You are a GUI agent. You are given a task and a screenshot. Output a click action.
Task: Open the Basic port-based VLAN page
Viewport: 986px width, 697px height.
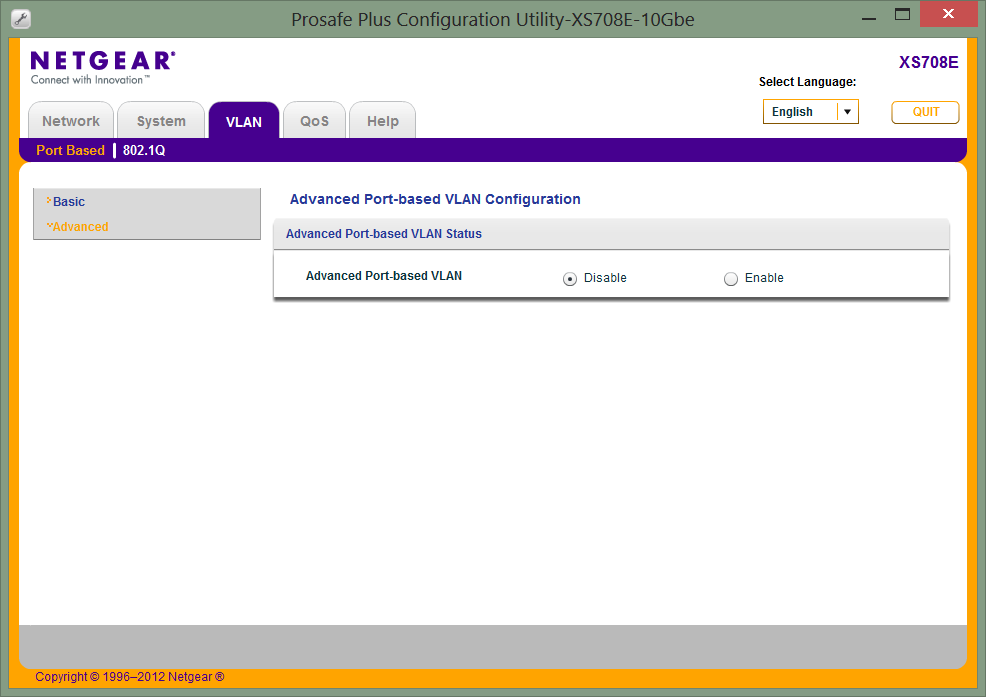tap(69, 201)
